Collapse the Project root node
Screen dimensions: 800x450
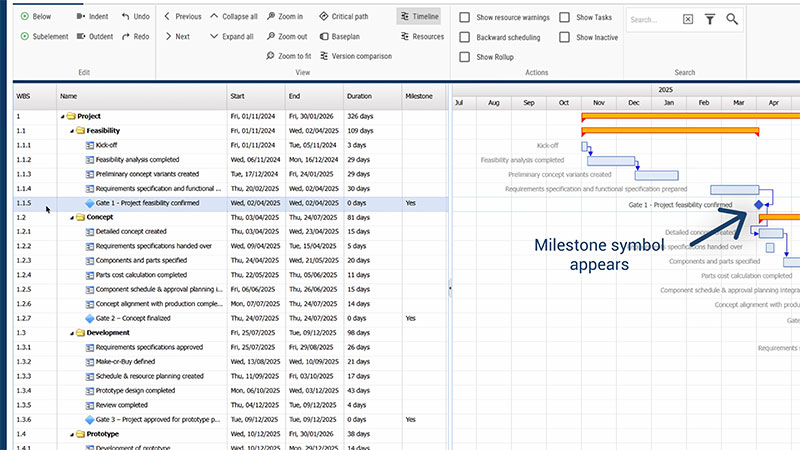click(62, 116)
